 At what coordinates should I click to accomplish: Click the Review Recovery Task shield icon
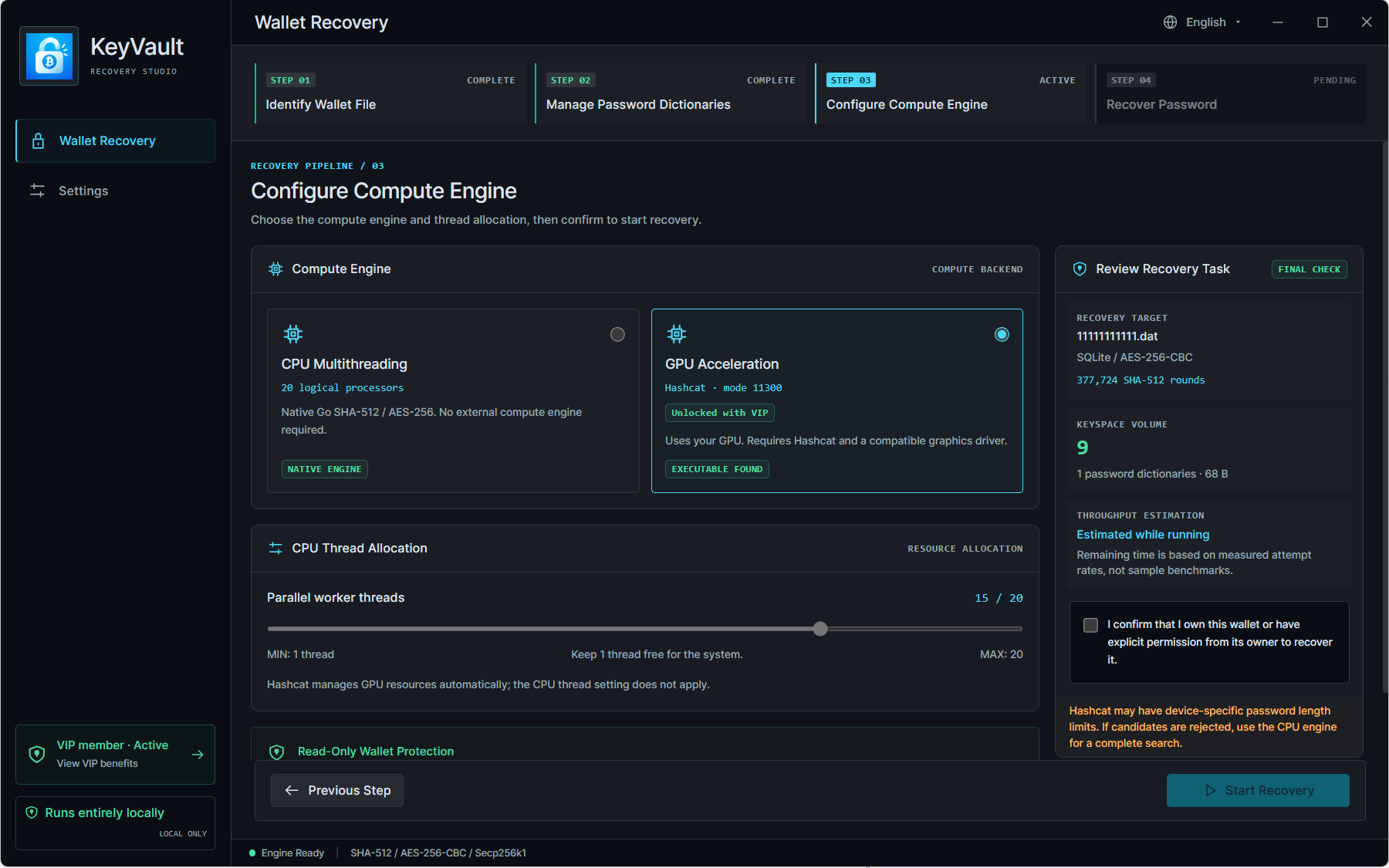[1080, 269]
